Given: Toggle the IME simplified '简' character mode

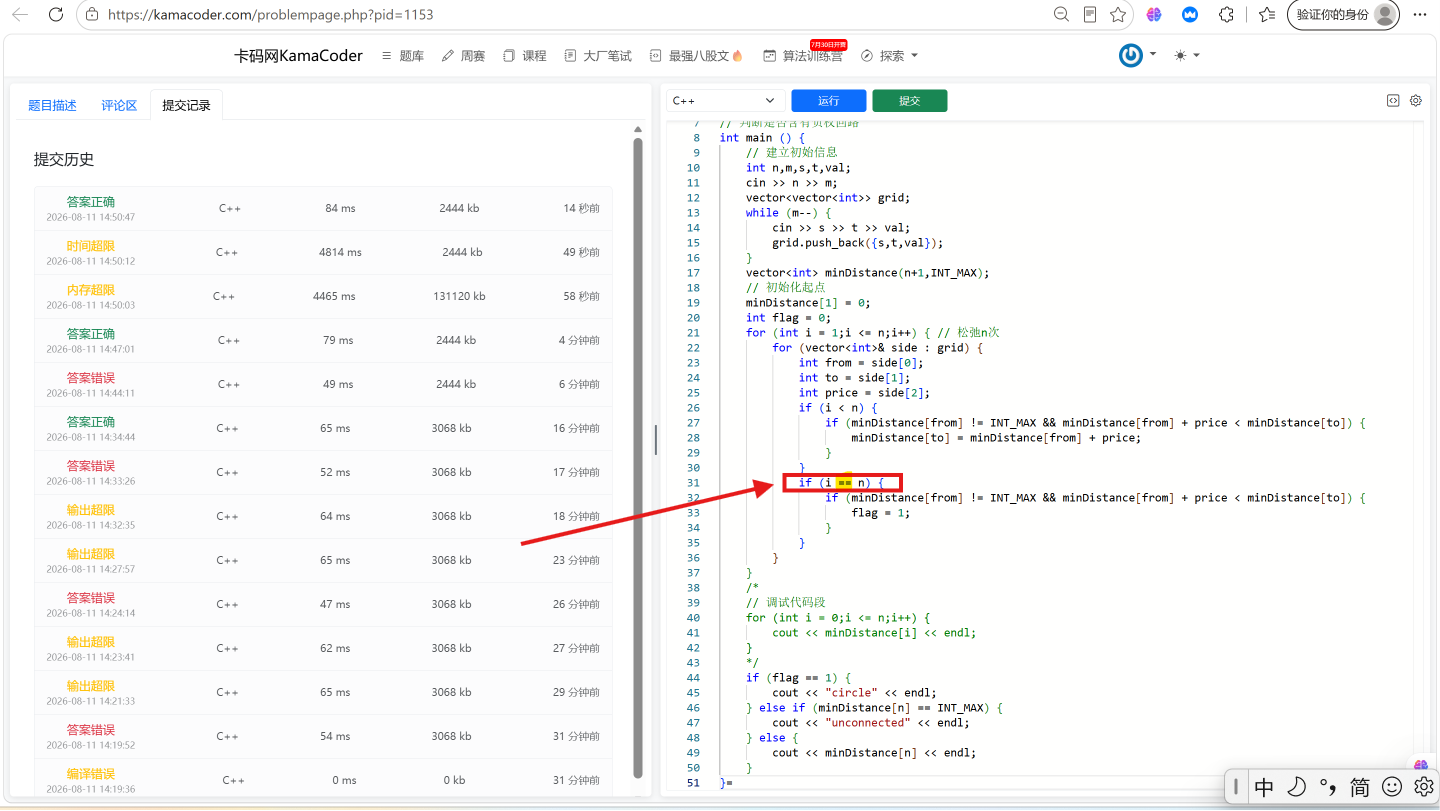Looking at the screenshot, I should (1360, 787).
